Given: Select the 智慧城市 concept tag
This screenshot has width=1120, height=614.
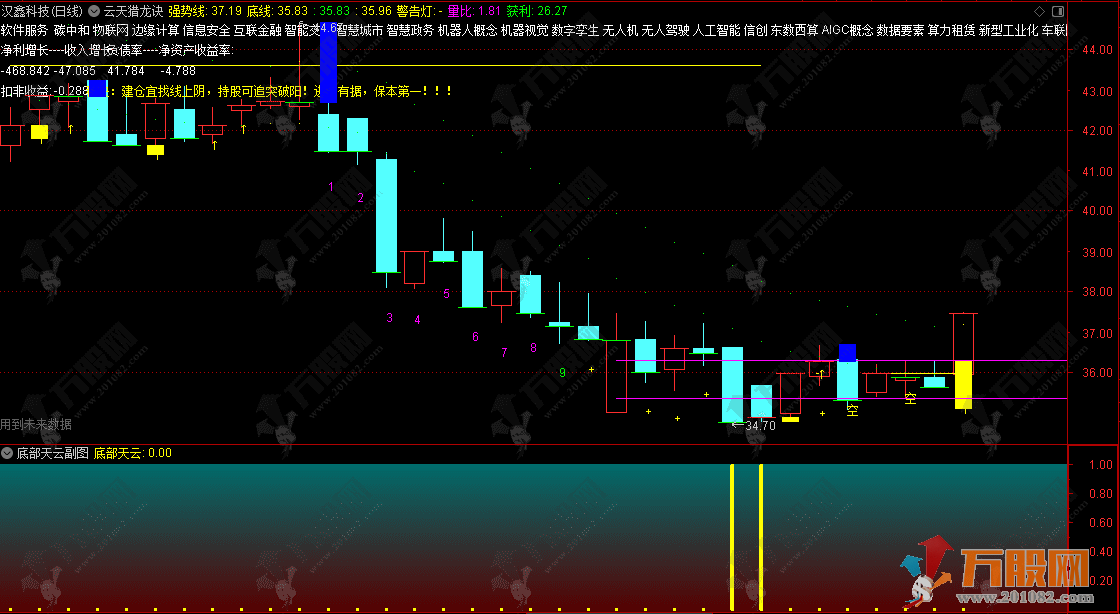Looking at the screenshot, I should [x=360, y=30].
